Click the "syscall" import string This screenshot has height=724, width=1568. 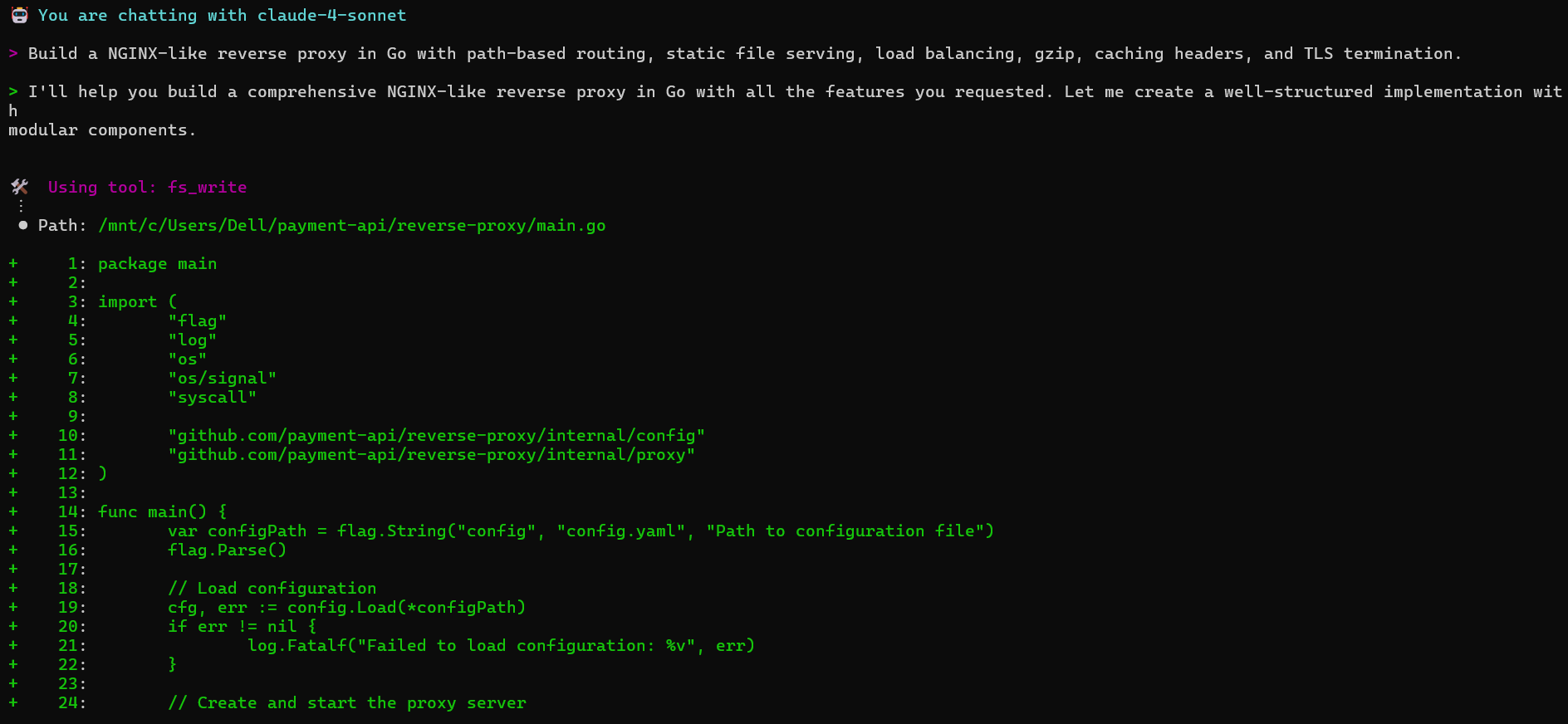[212, 397]
